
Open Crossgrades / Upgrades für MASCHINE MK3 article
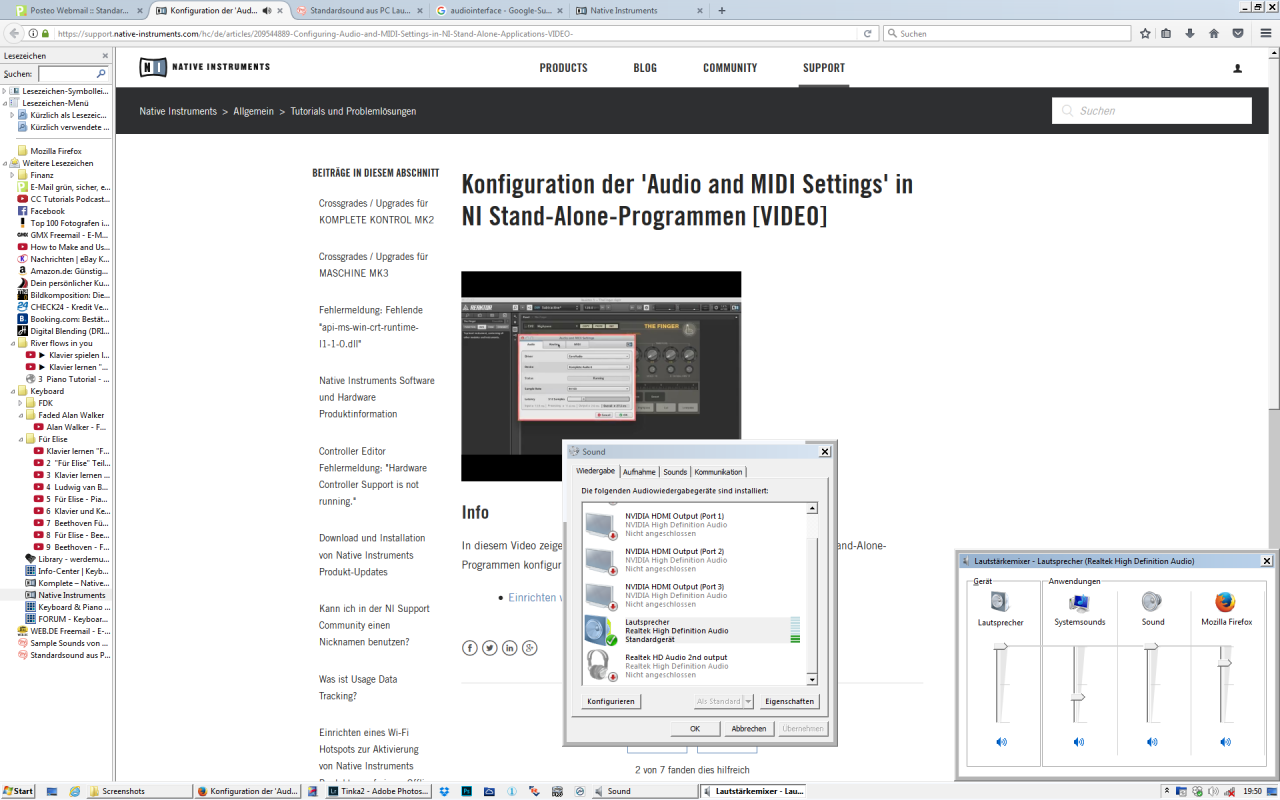[x=373, y=264]
